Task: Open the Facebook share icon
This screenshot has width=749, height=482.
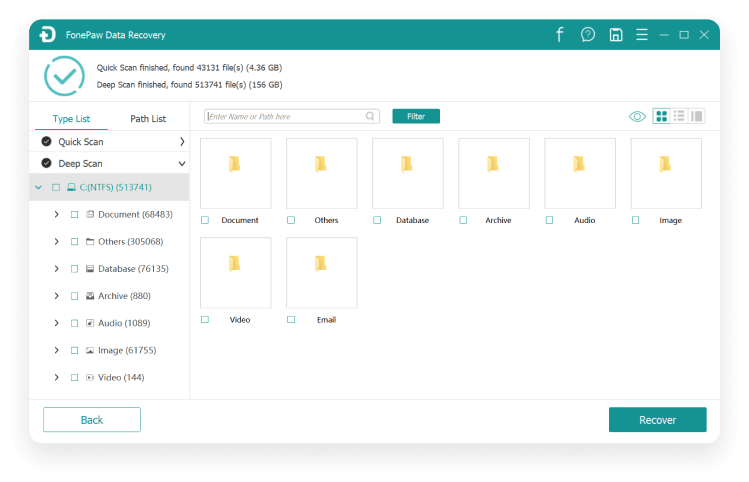Action: coord(559,34)
